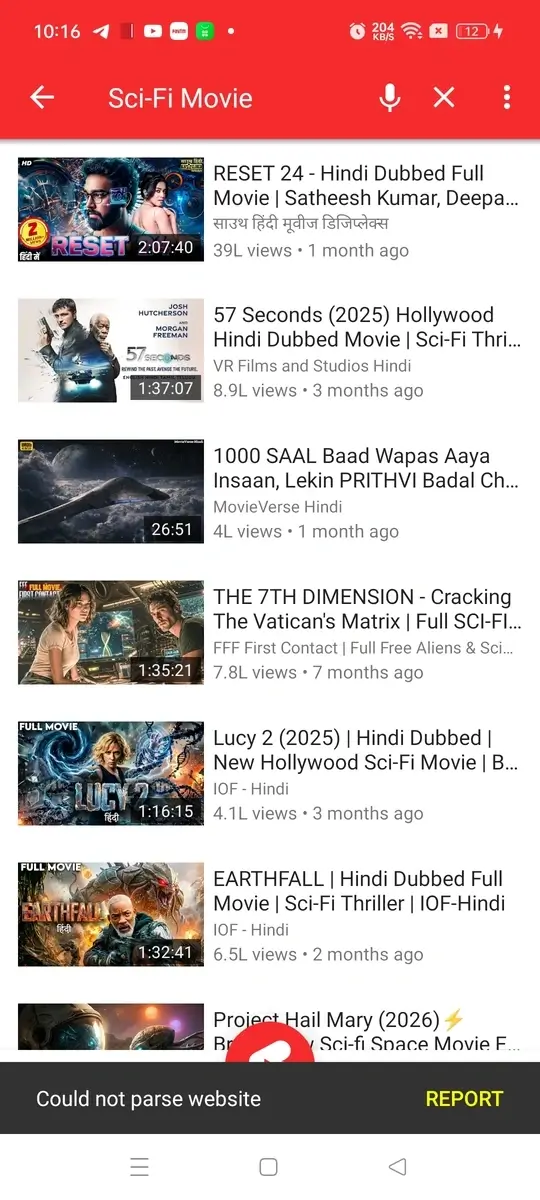
Task: Open the 57 Seconds movie thumbnail
Action: 111,350
